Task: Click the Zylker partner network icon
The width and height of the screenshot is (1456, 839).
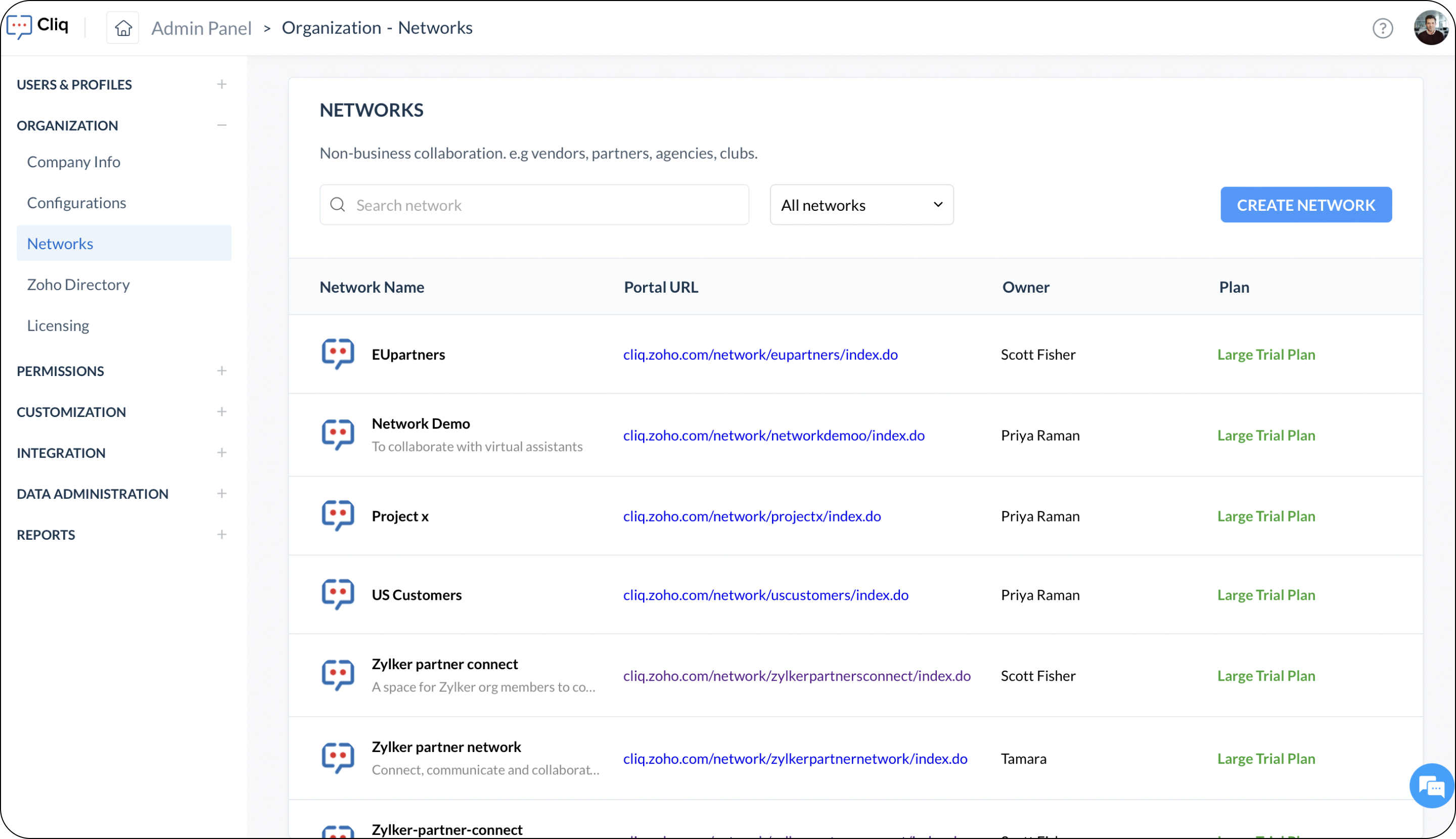Action: click(338, 758)
